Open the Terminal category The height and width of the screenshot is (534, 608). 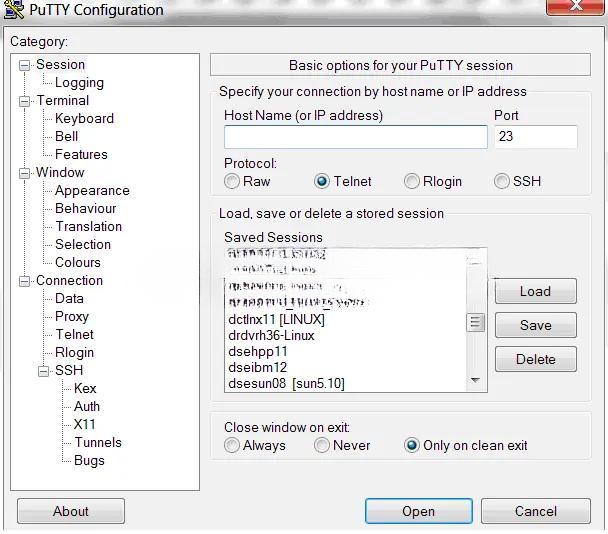(63, 100)
